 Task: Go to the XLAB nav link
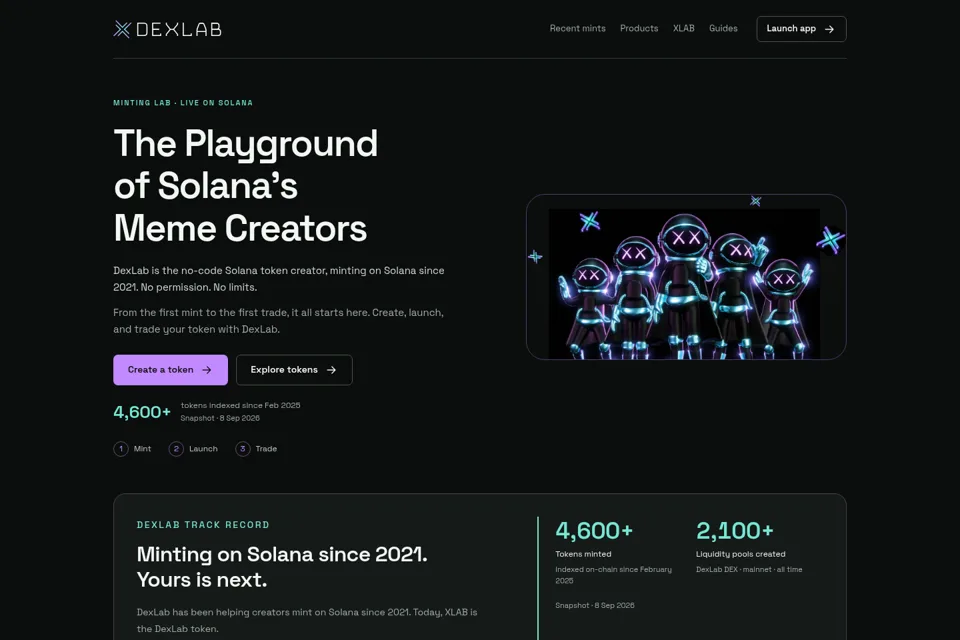point(683,28)
